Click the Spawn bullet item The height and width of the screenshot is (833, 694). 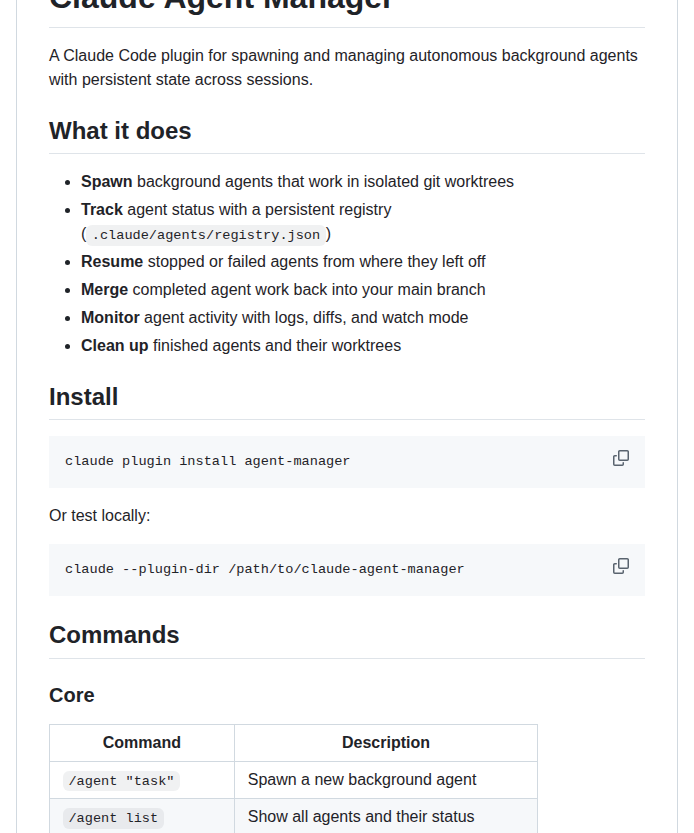click(x=297, y=182)
